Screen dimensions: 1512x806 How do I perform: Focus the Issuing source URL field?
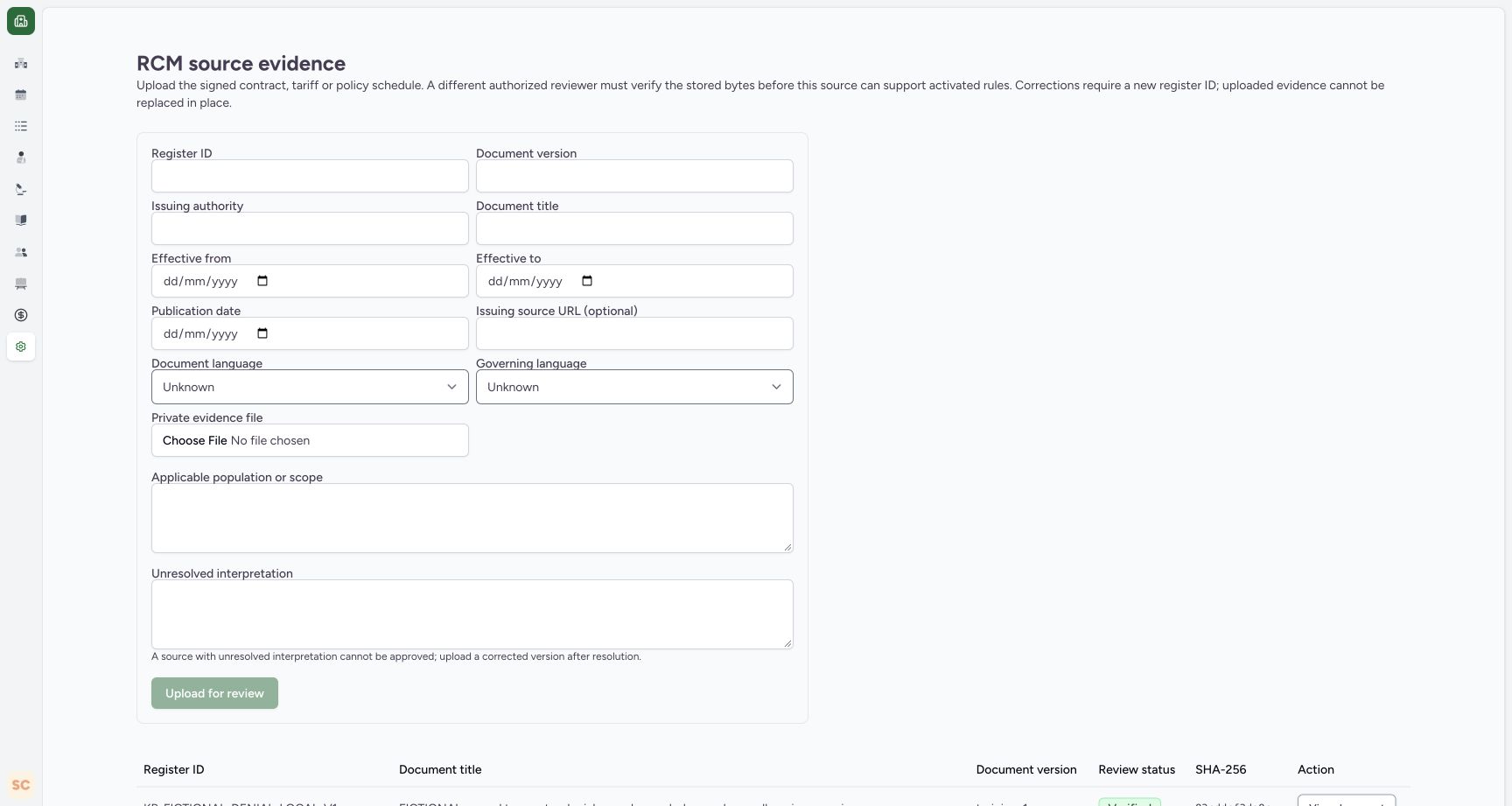[634, 333]
